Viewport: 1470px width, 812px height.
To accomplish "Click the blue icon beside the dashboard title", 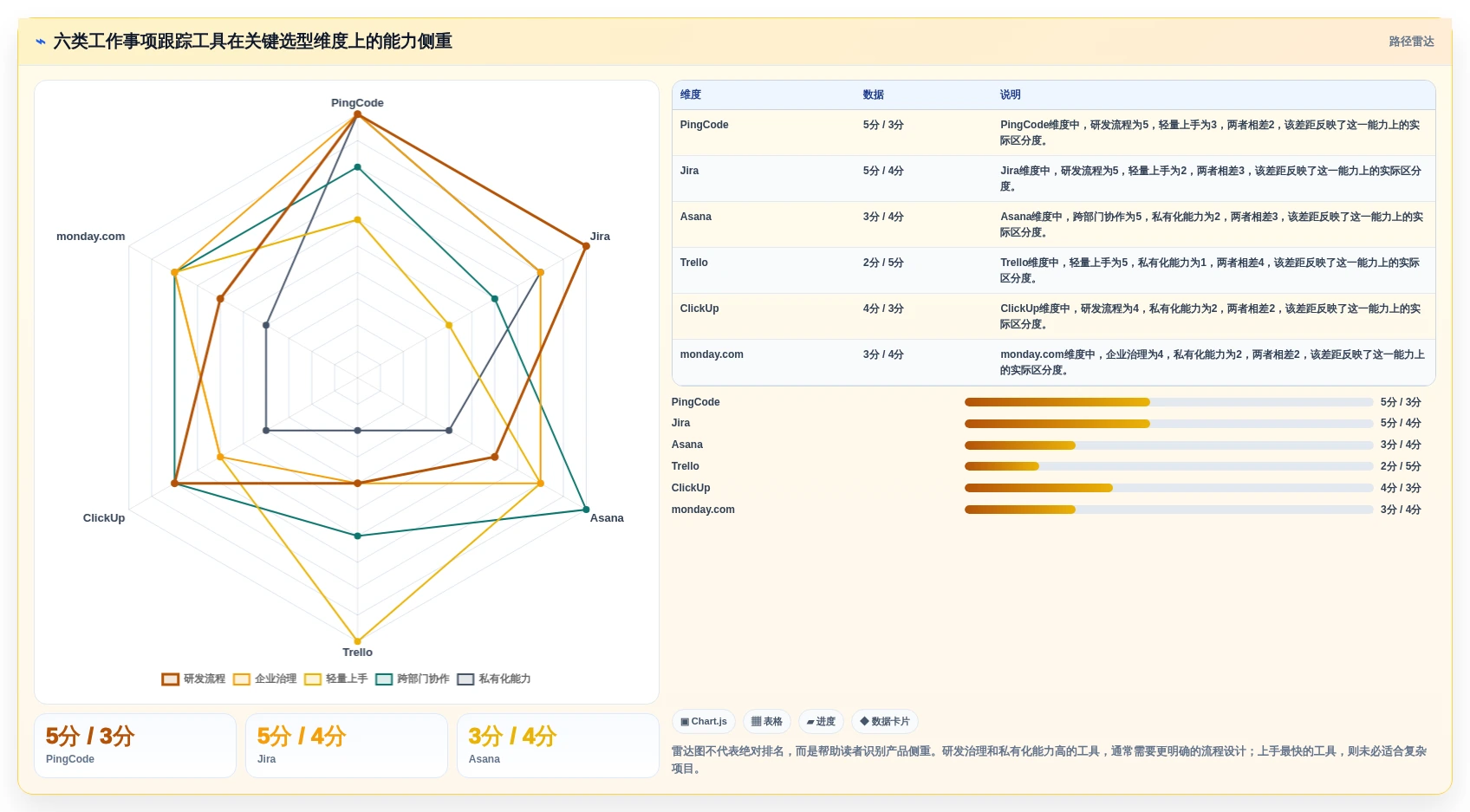I will point(41,41).
